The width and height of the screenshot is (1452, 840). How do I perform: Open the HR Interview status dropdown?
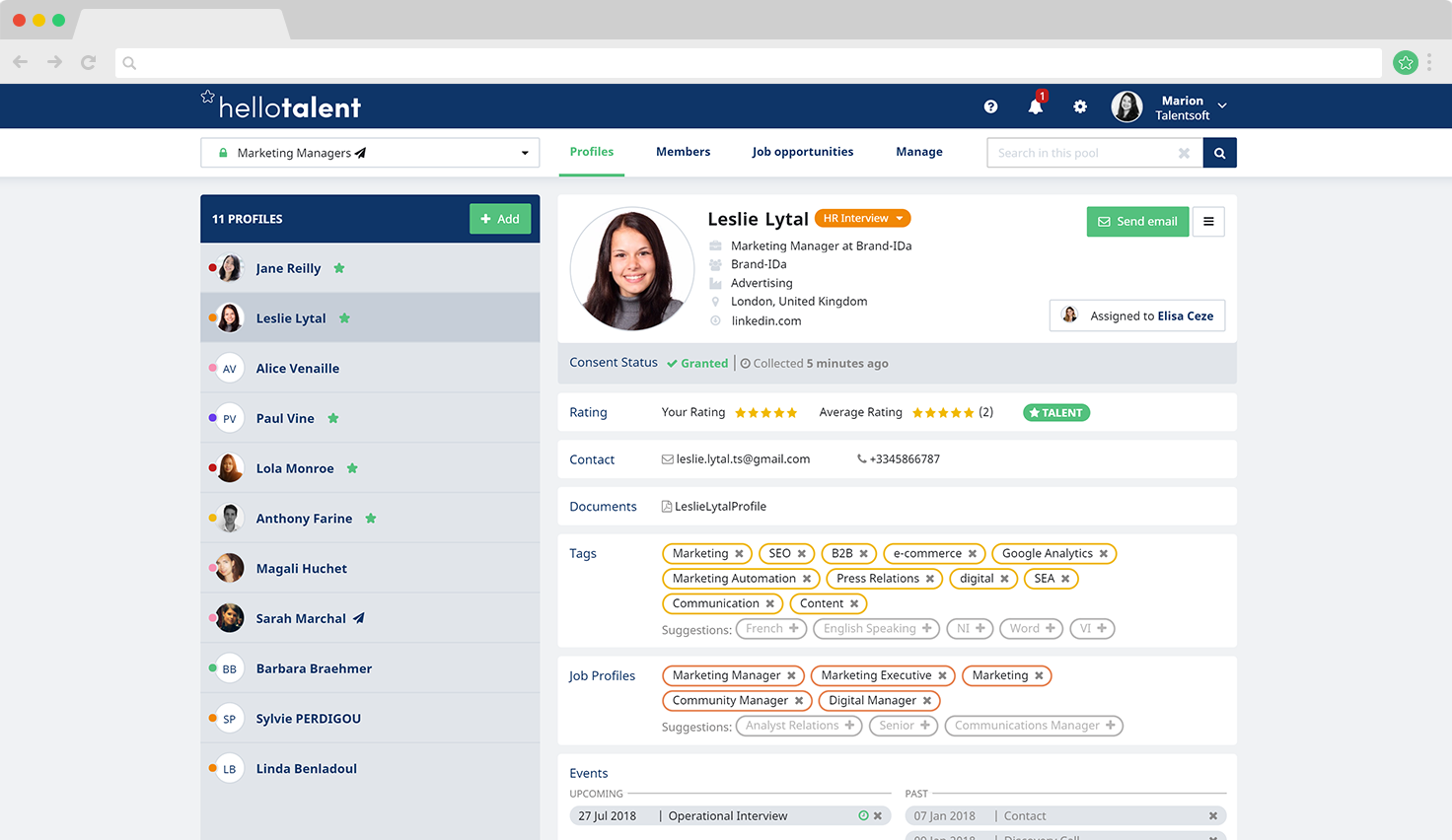[862, 218]
